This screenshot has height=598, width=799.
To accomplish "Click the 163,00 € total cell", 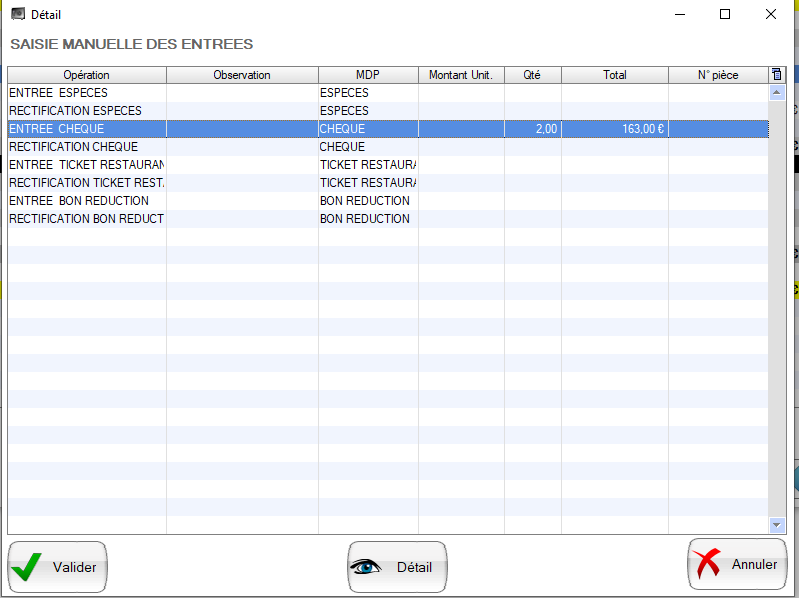I will point(614,129).
